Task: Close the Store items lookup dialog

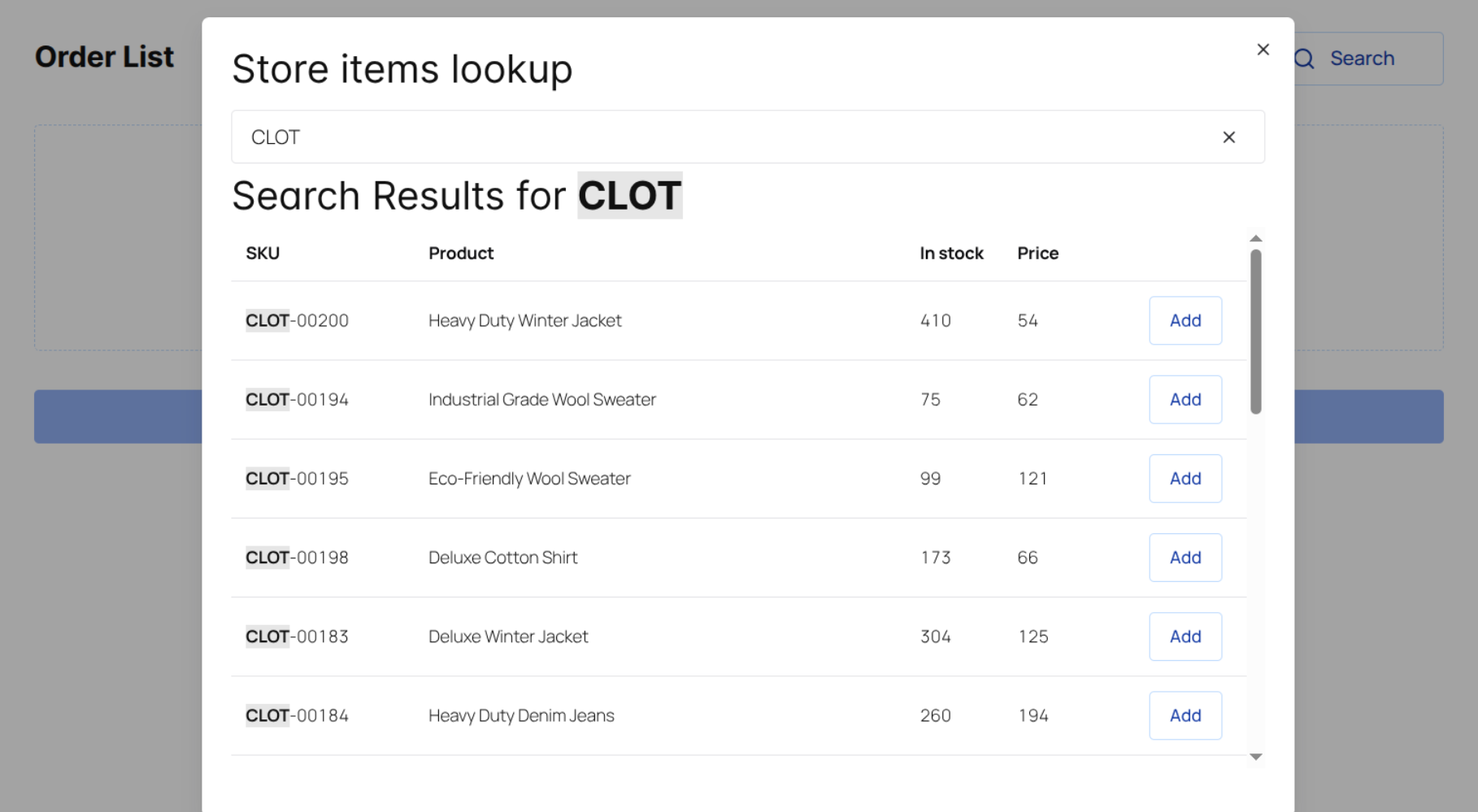Action: (x=1263, y=50)
